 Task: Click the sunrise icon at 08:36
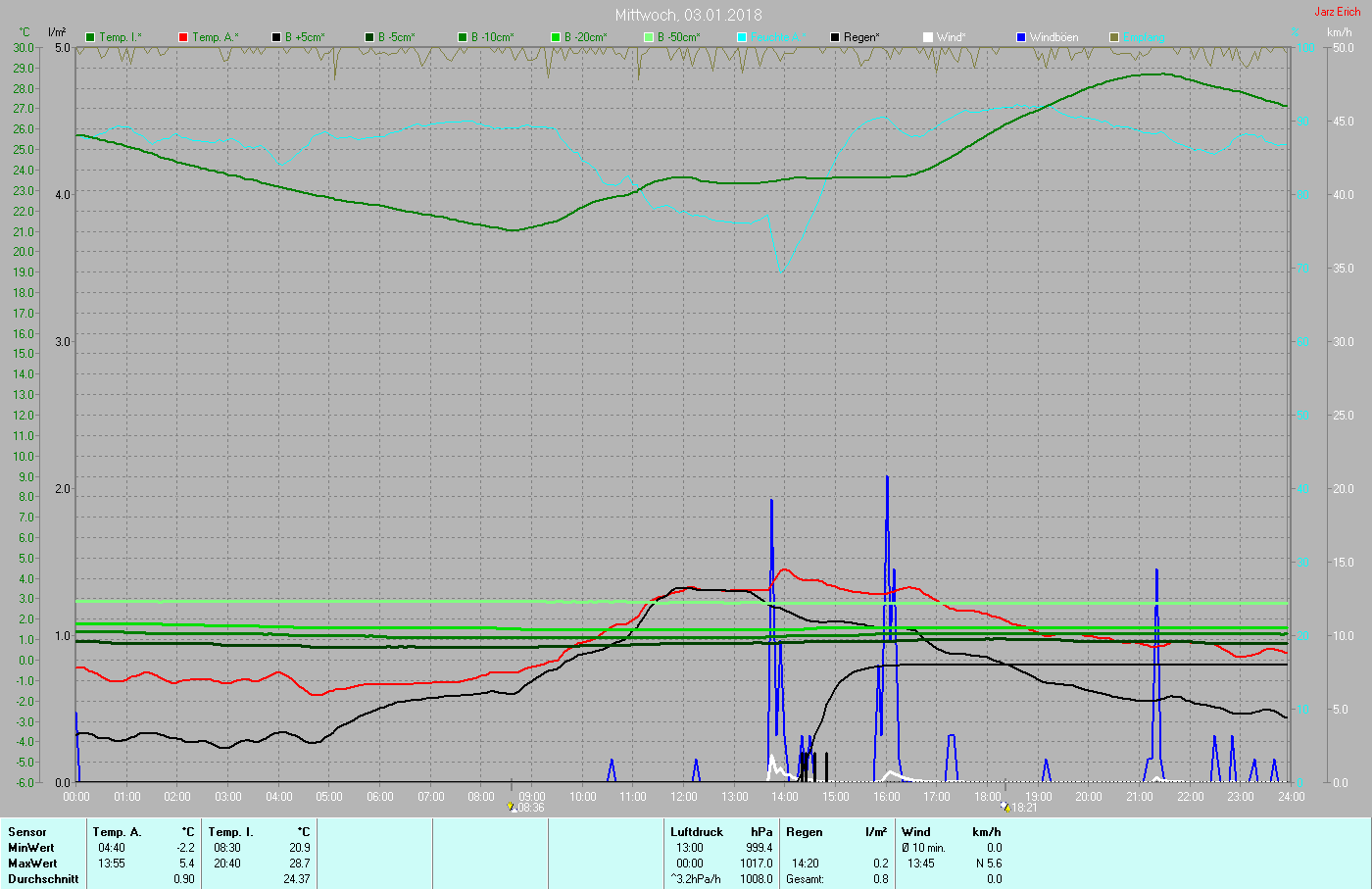click(512, 808)
